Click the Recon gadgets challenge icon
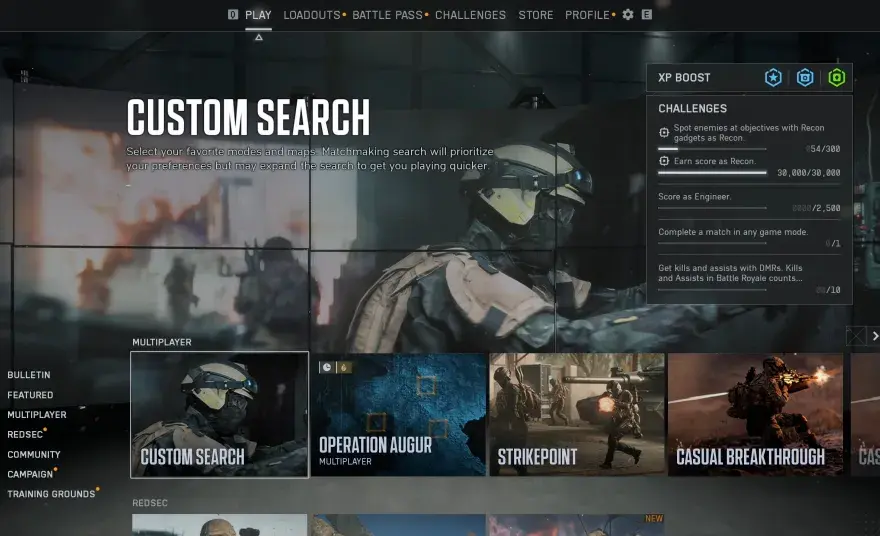880x536 pixels. pyautogui.click(x=664, y=132)
